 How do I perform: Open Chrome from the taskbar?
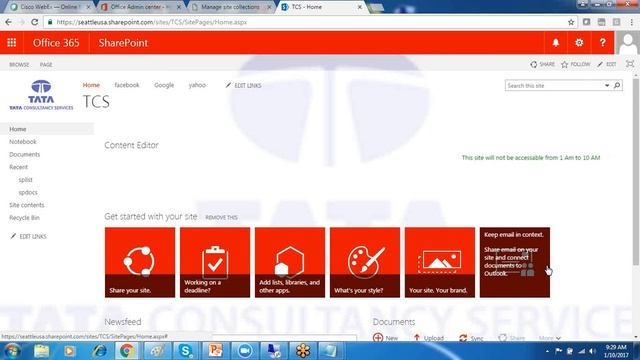[127, 351]
